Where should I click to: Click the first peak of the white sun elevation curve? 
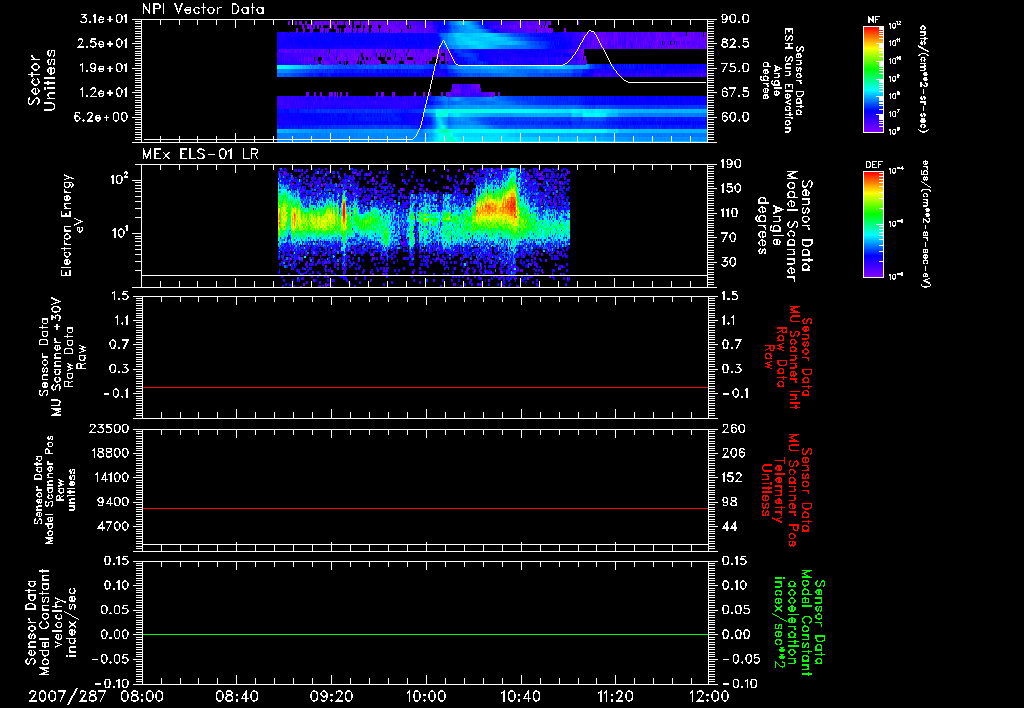tap(444, 41)
